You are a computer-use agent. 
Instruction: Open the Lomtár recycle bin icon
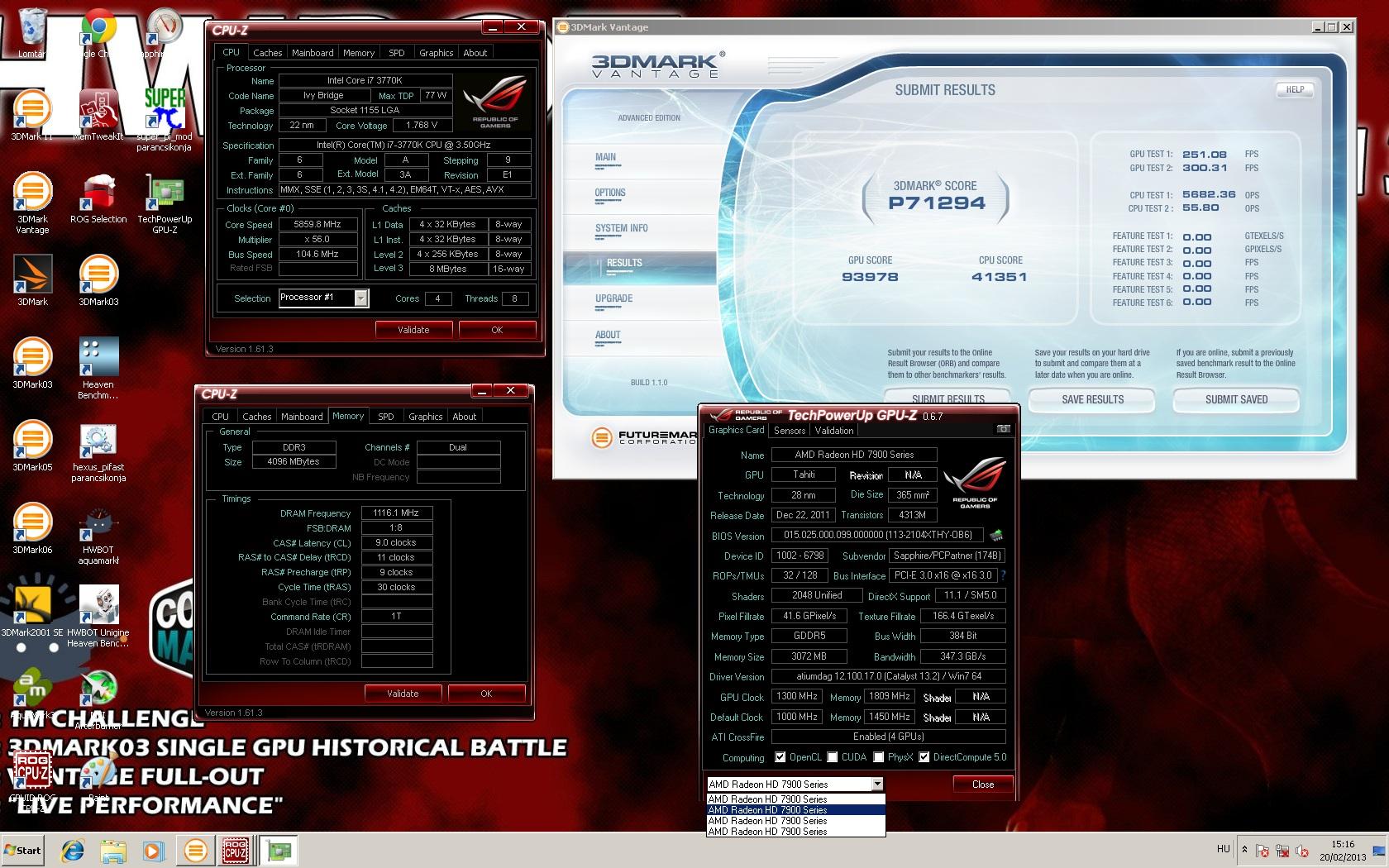pyautogui.click(x=32, y=31)
